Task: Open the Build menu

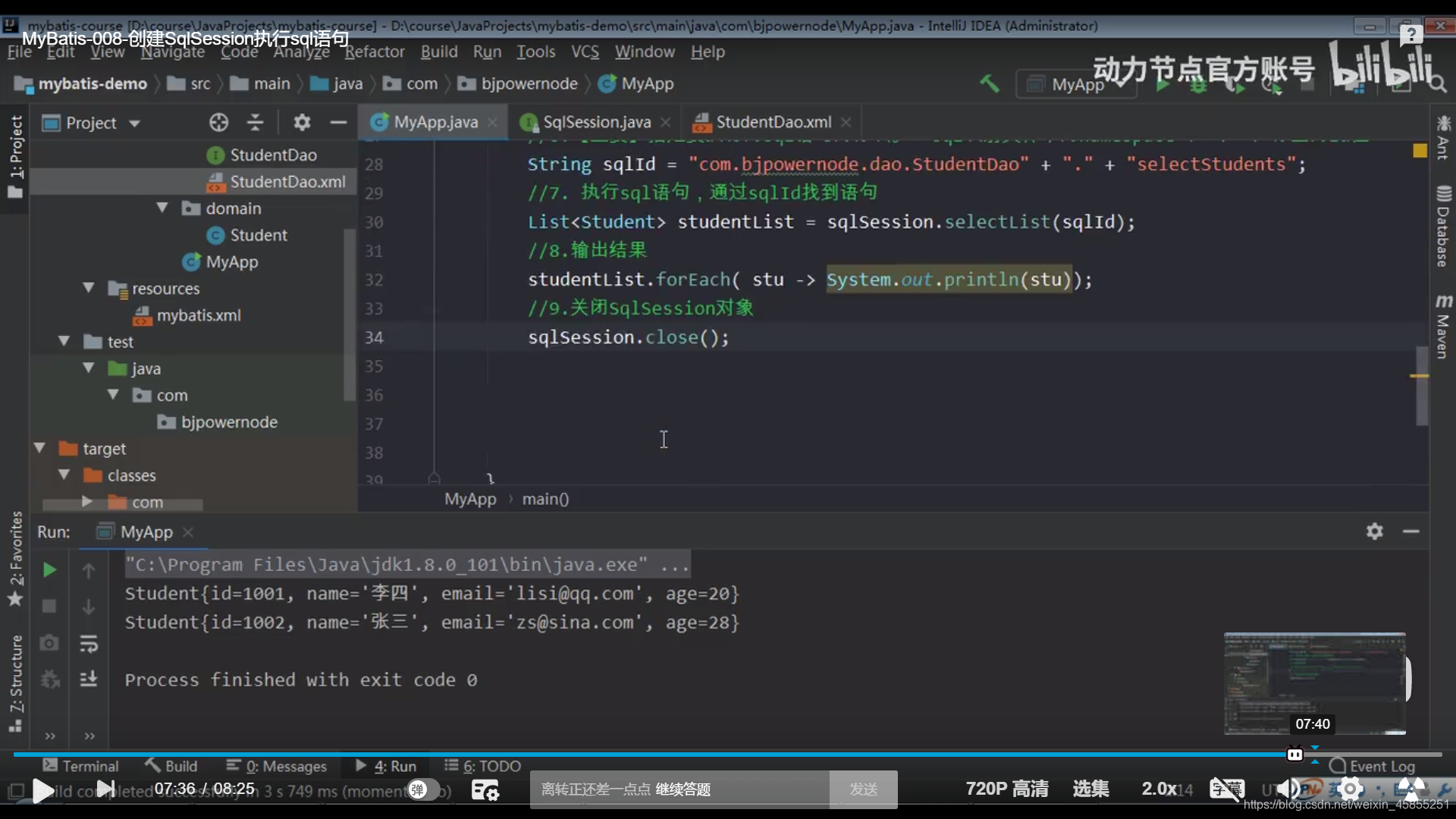Action: [x=439, y=52]
